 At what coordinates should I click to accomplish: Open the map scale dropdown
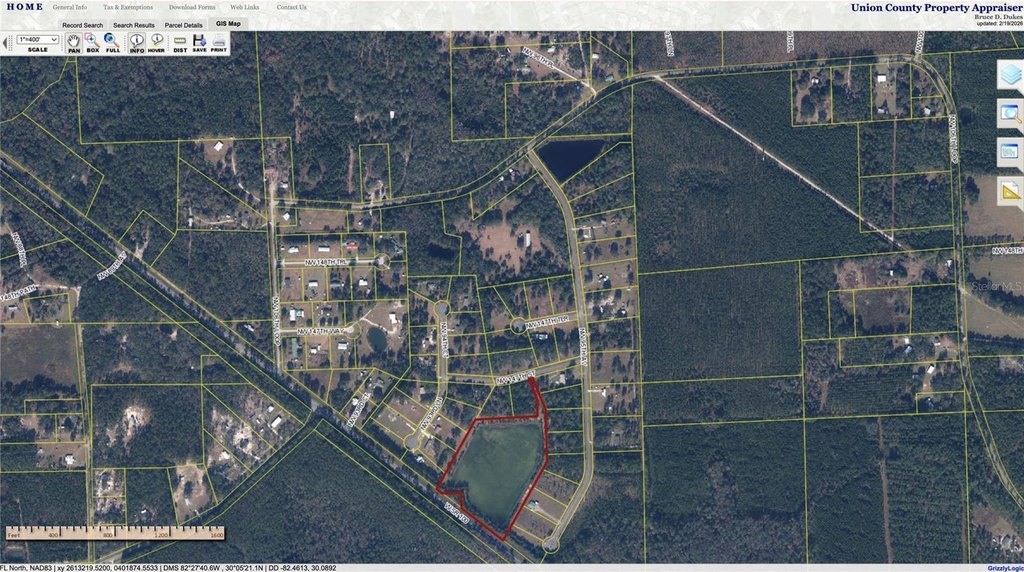point(38,40)
